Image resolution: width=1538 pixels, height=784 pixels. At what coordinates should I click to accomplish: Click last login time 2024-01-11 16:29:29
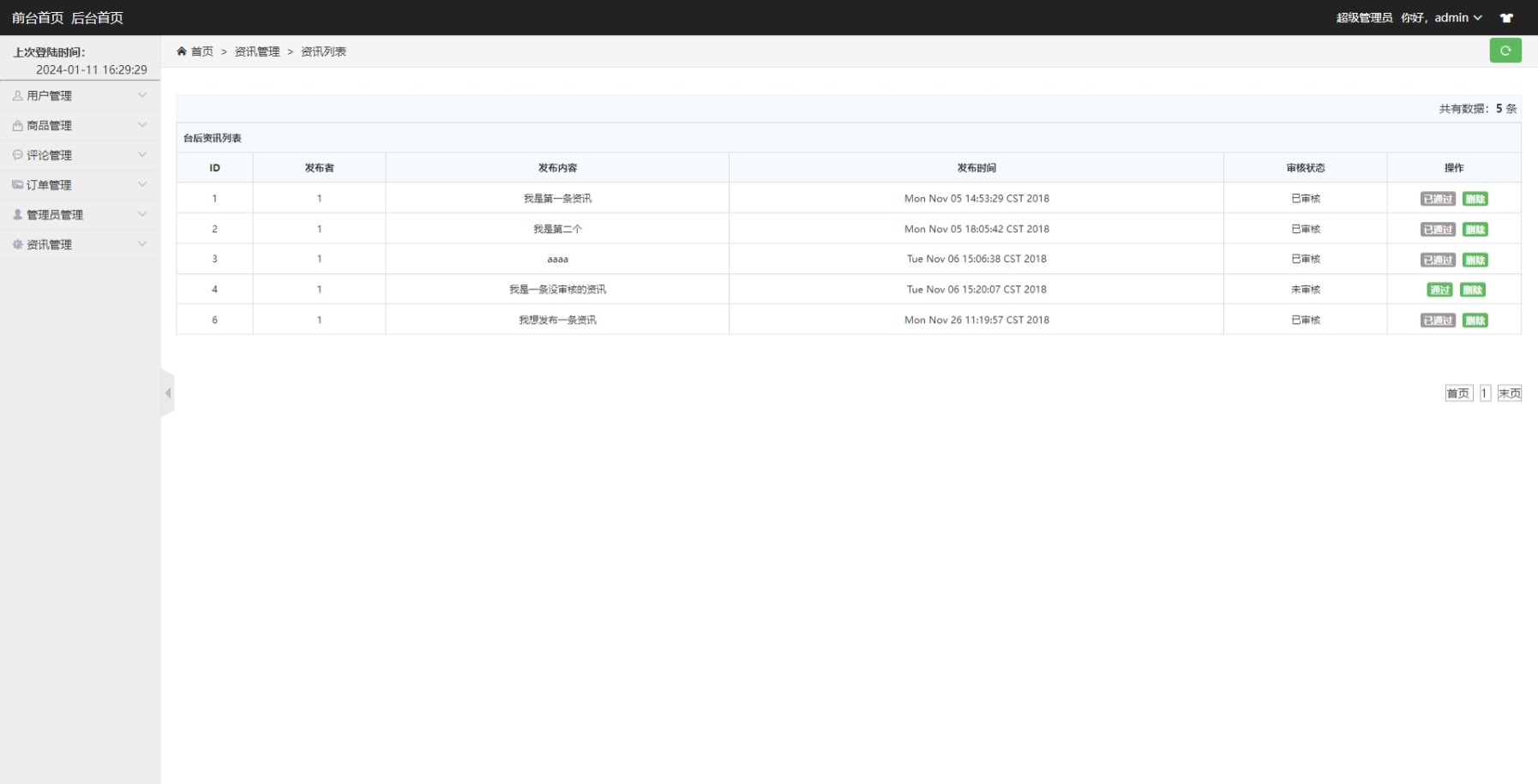coord(92,69)
